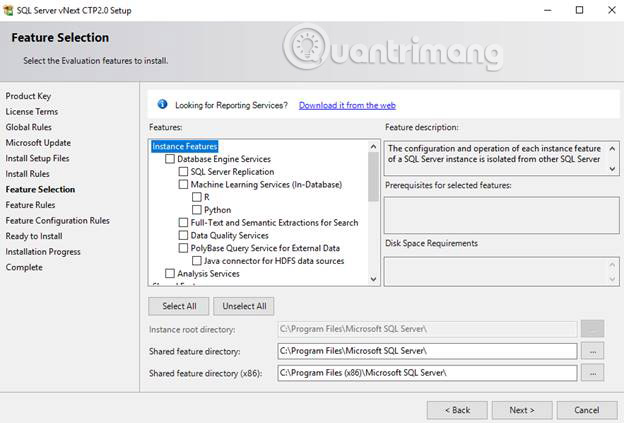Click the Disk Space Requirements box

(501, 271)
